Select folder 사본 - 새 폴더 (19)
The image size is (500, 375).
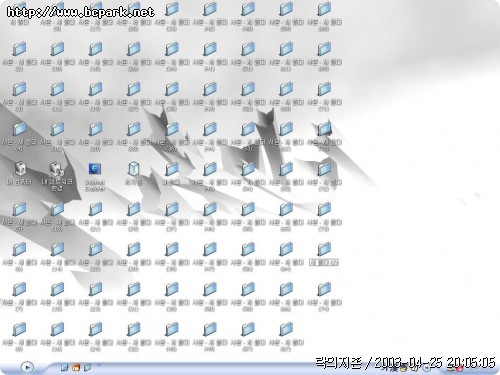pos(95,96)
